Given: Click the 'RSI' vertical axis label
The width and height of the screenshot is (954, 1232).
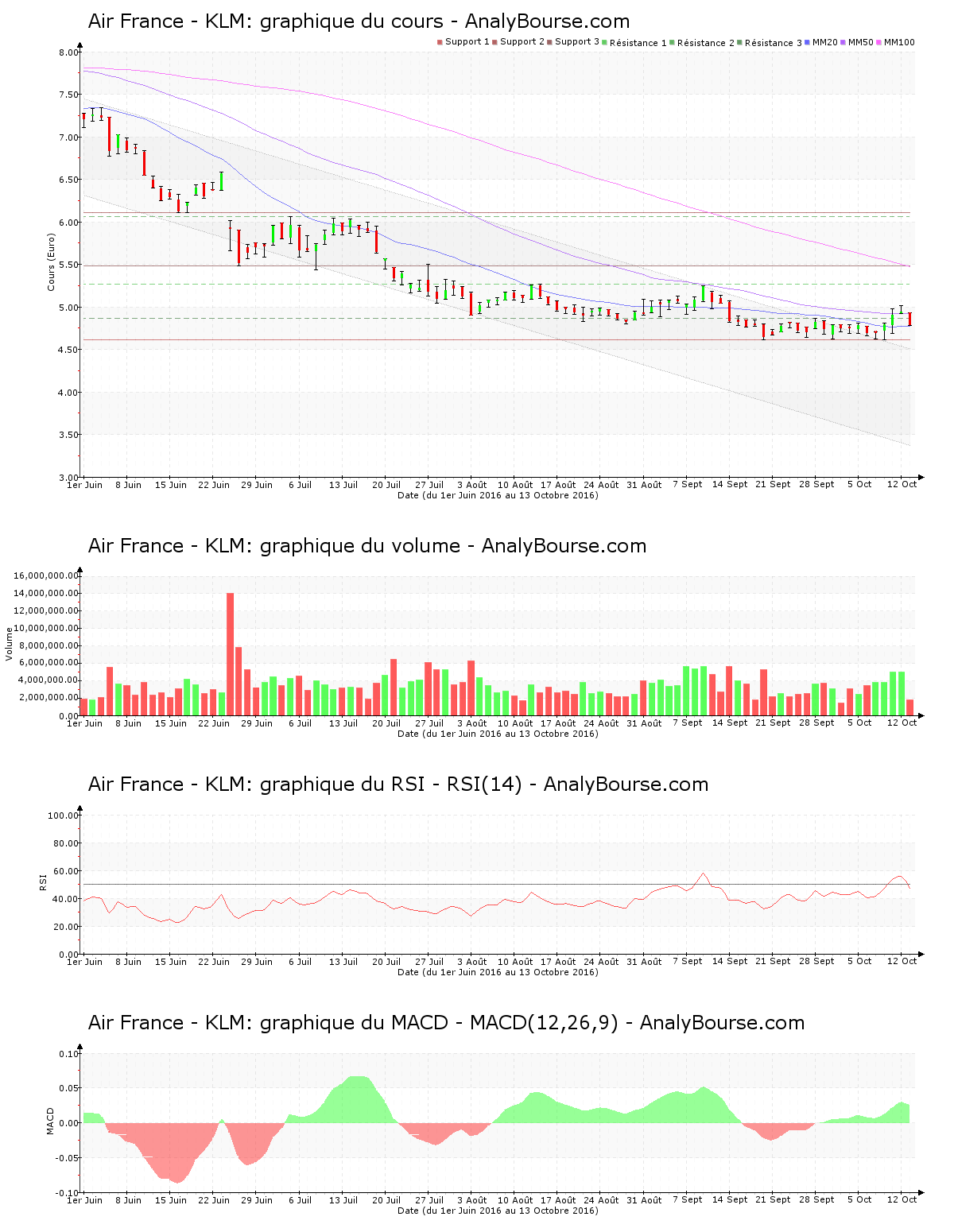Looking at the screenshot, I should [43, 881].
